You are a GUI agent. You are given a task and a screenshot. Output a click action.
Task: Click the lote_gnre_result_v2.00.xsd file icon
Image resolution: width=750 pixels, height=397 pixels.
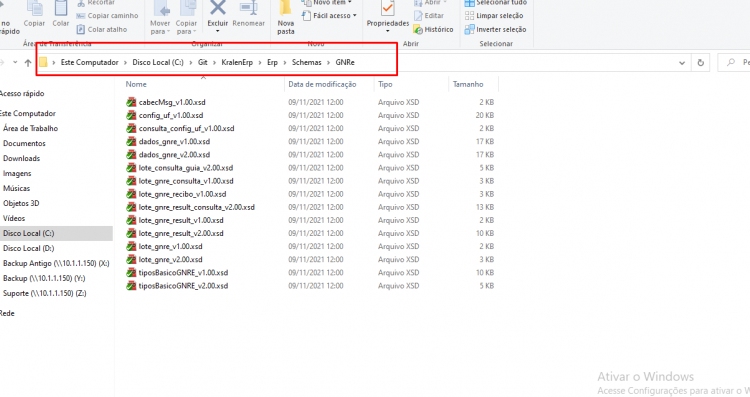coord(131,233)
